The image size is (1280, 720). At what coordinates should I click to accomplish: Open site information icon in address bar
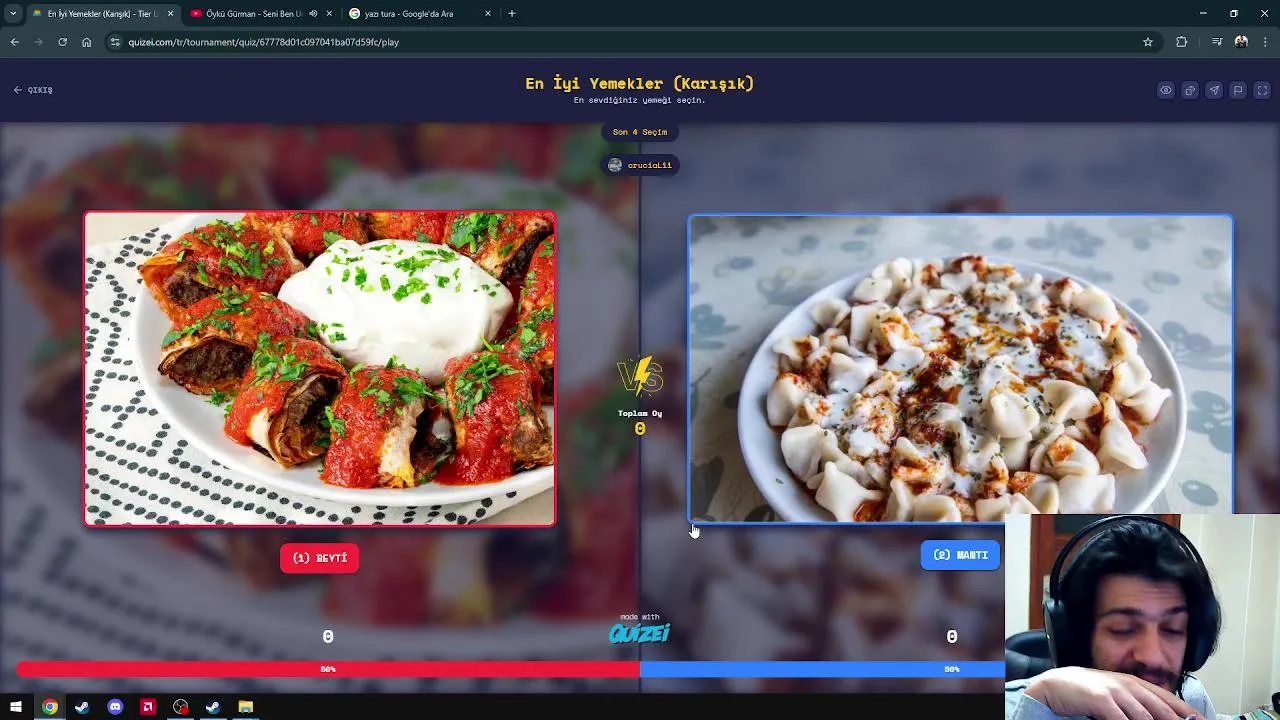115,42
